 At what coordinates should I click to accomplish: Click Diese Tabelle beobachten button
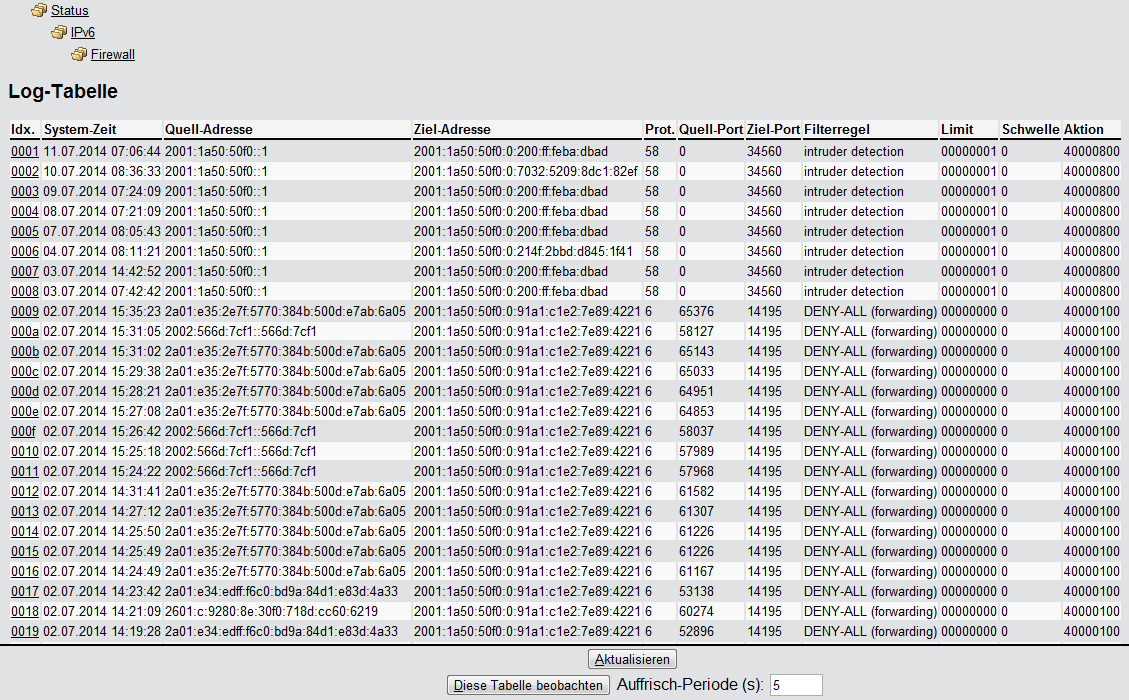(x=528, y=685)
